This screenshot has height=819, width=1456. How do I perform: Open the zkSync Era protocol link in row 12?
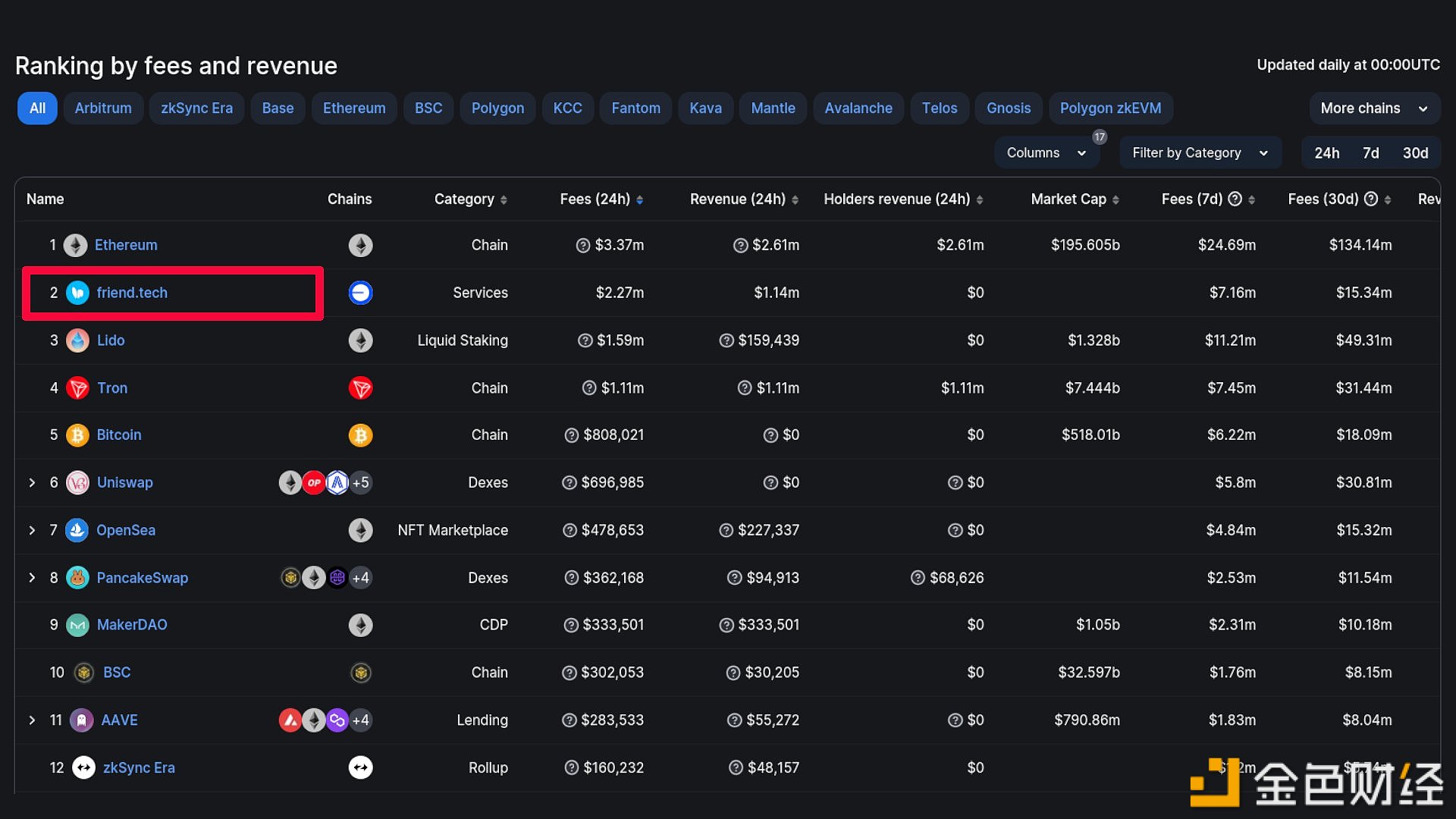coord(139,767)
